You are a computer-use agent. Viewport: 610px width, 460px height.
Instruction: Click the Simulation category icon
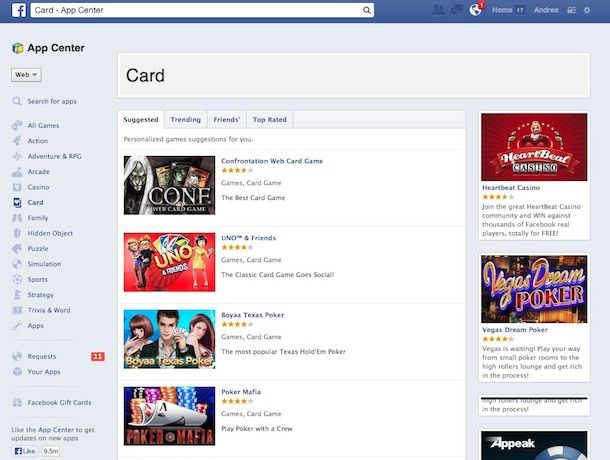[x=17, y=264]
